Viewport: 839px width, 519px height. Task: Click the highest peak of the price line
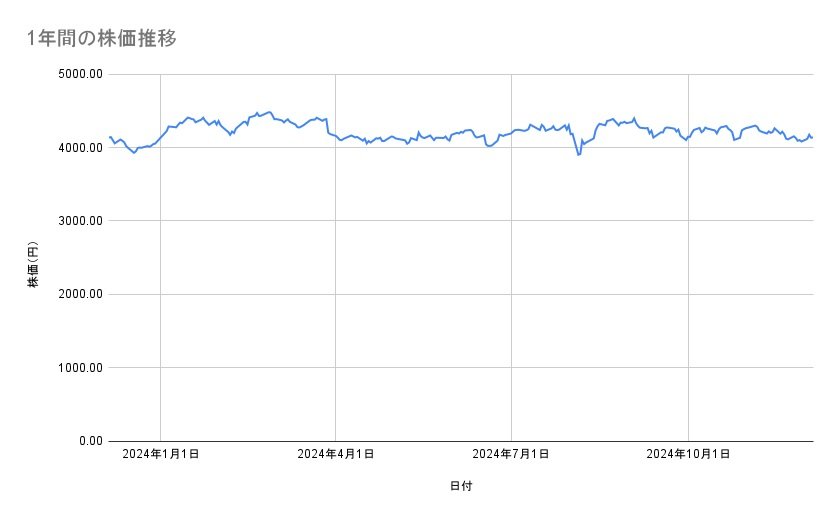(x=269, y=112)
